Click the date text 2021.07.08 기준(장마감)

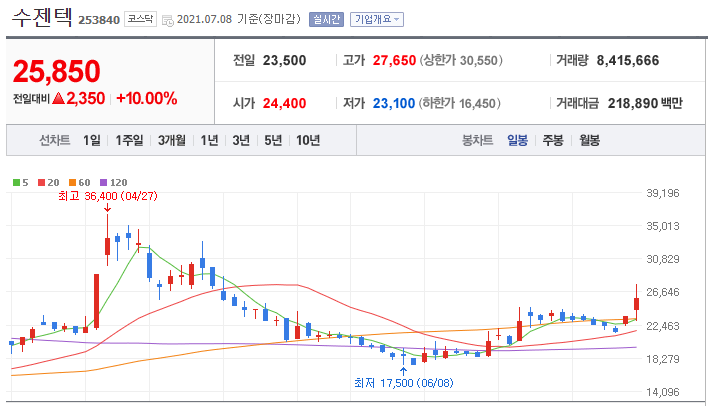point(238,19)
